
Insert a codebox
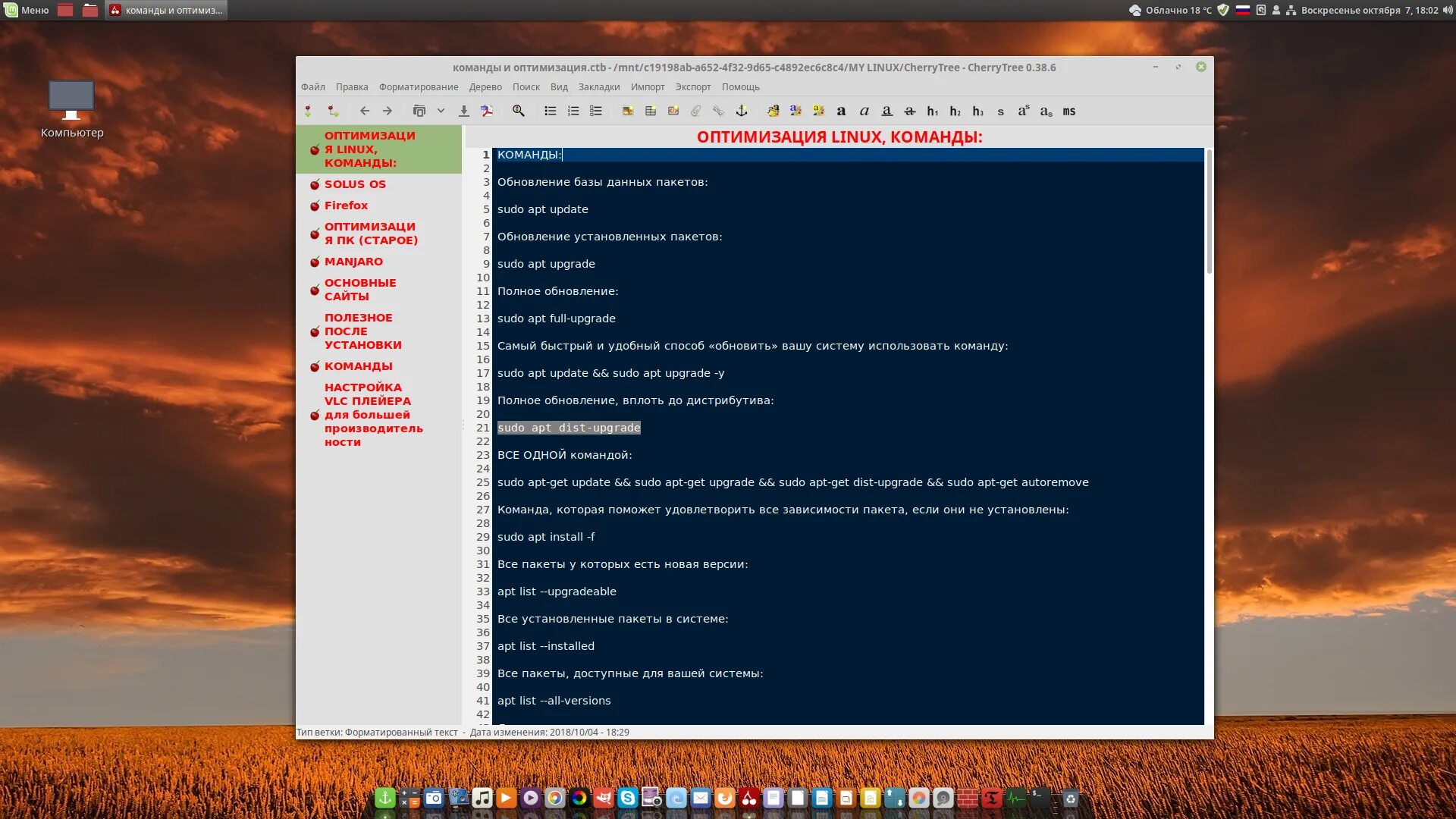[673, 111]
